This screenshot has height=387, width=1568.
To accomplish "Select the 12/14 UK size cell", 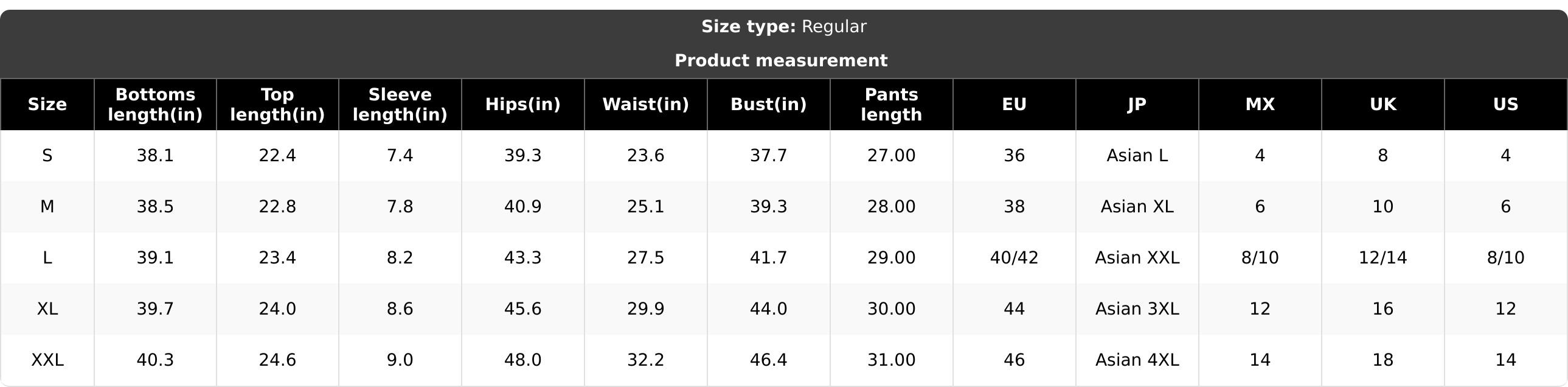I will tap(1383, 257).
